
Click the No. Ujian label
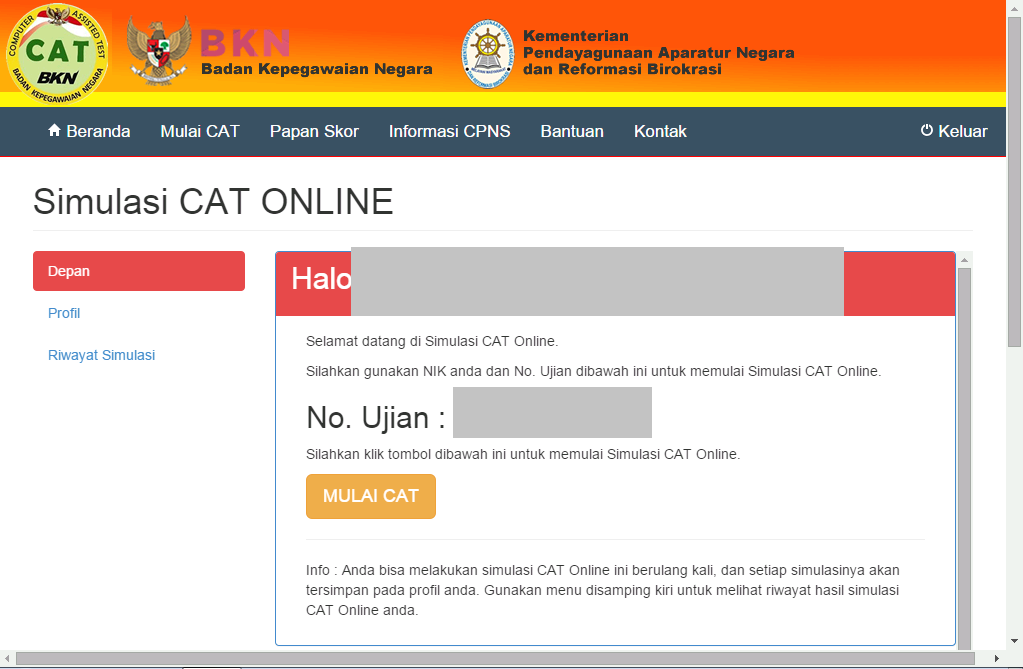(376, 418)
